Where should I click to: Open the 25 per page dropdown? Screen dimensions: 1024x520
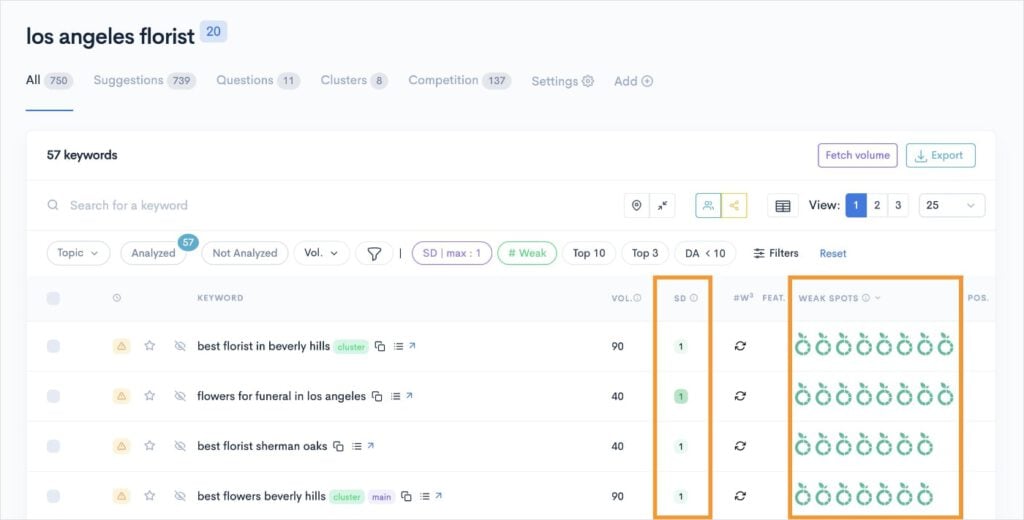[x=951, y=205]
